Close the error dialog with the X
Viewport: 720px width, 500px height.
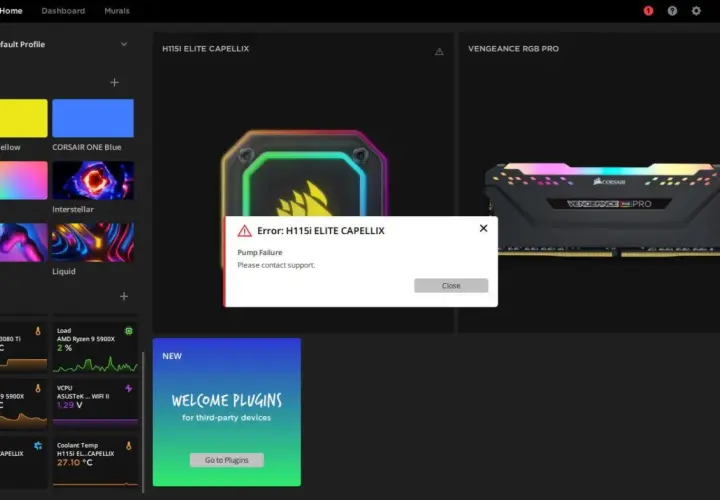click(x=483, y=228)
